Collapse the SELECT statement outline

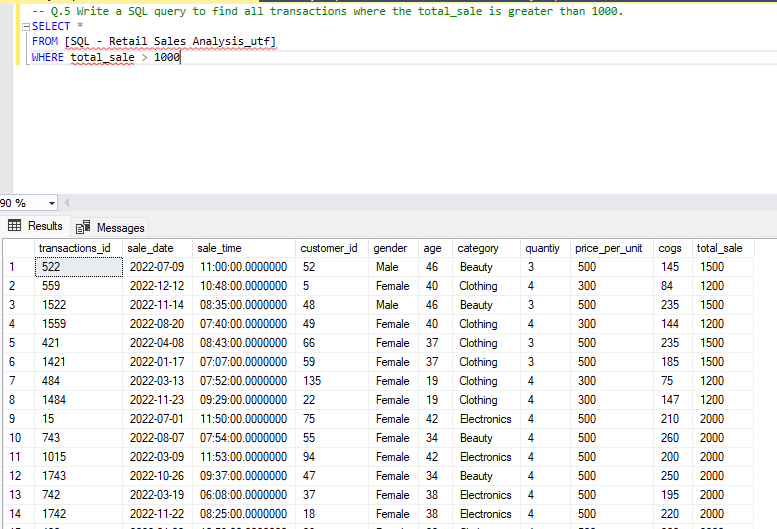(x=26, y=27)
